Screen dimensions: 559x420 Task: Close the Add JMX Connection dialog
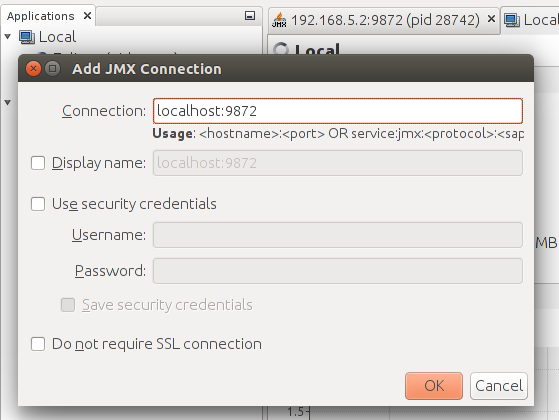point(34,68)
